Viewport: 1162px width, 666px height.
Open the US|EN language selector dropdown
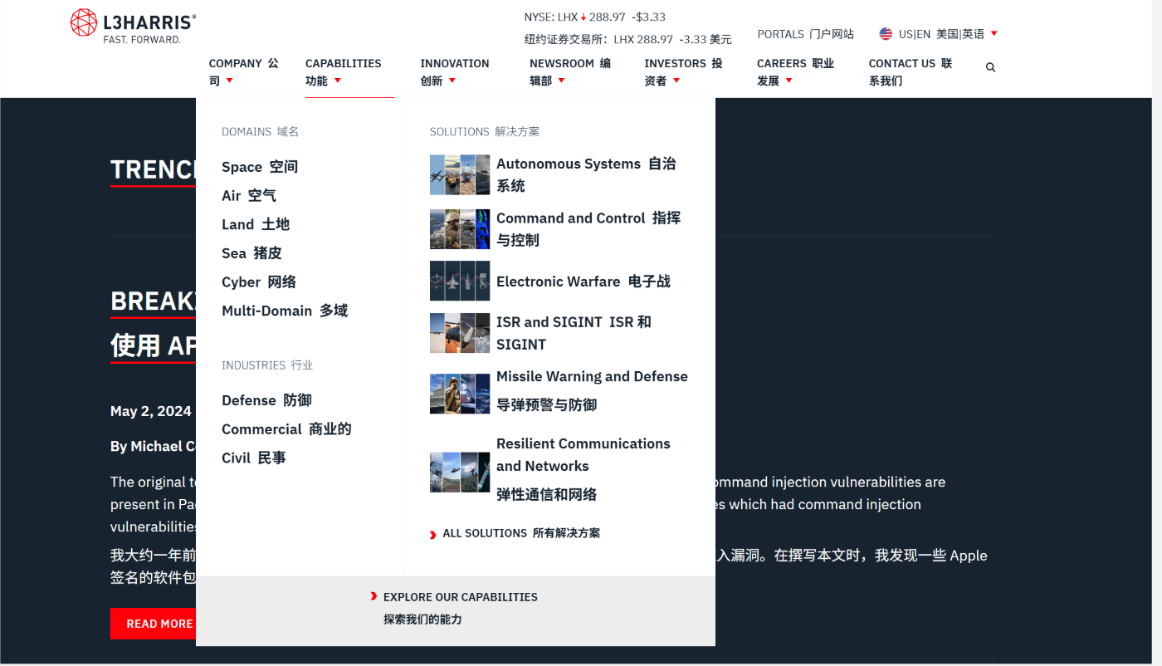pyautogui.click(x=940, y=34)
